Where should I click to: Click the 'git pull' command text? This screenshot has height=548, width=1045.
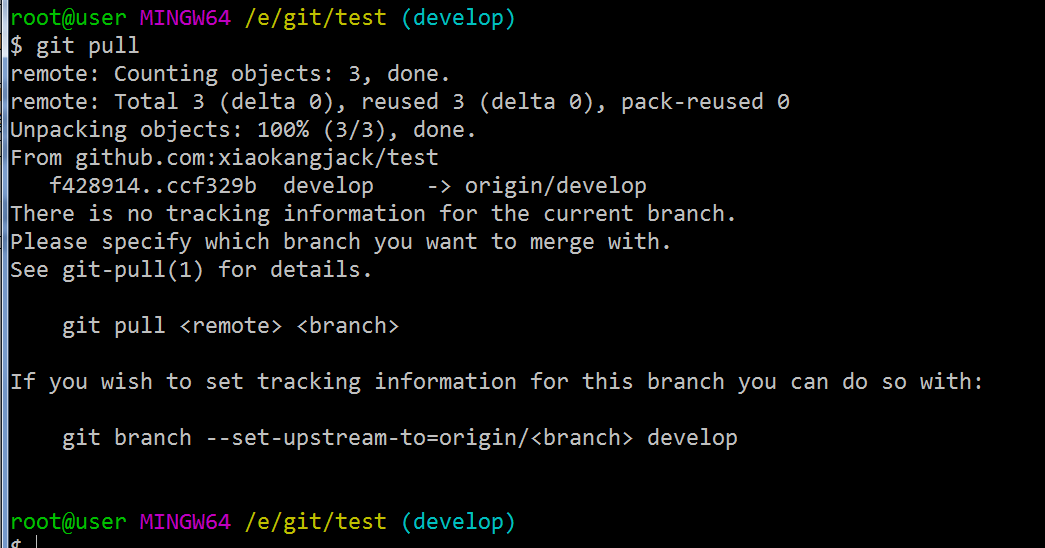click(x=87, y=46)
